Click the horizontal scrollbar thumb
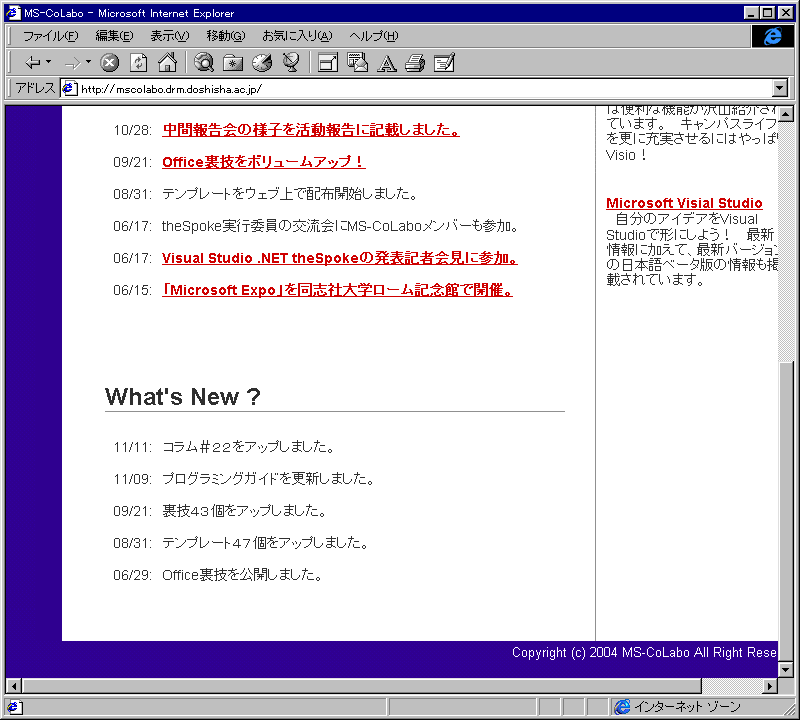 pyautogui.click(x=362, y=686)
